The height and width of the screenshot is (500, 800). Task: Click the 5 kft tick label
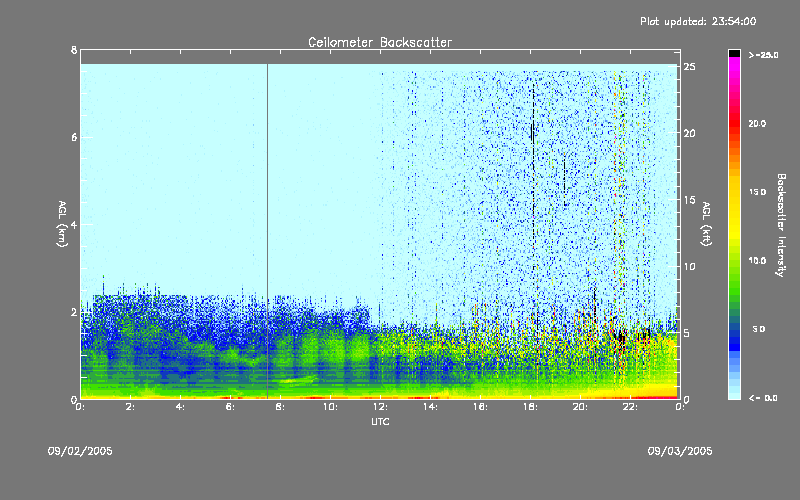pyautogui.click(x=687, y=333)
